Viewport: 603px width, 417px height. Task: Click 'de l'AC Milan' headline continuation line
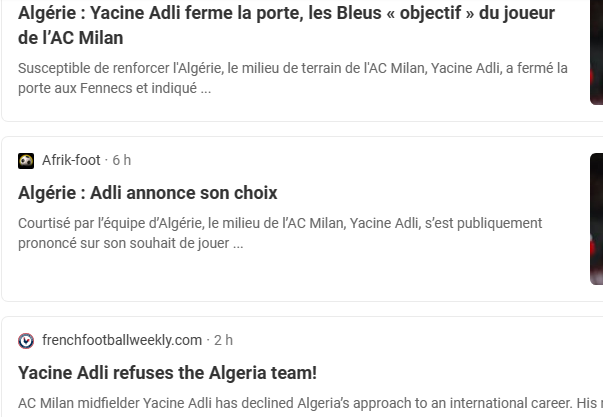(x=85, y=38)
